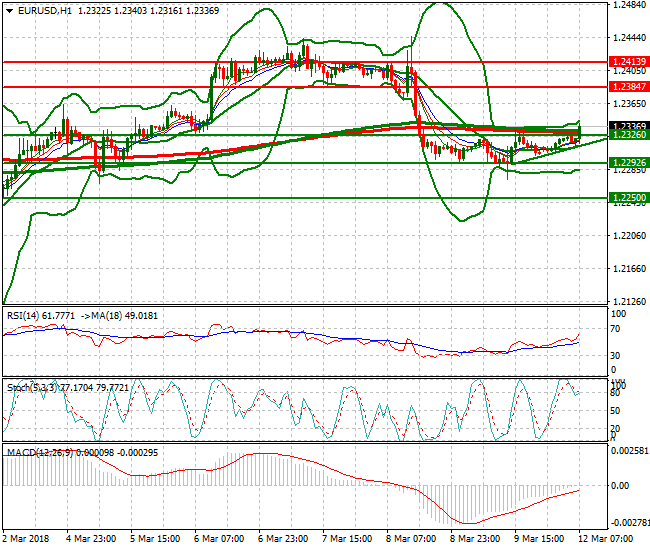Click the 1.24840 value on price scale
The width and height of the screenshot is (650, 550).
pyautogui.click(x=626, y=6)
